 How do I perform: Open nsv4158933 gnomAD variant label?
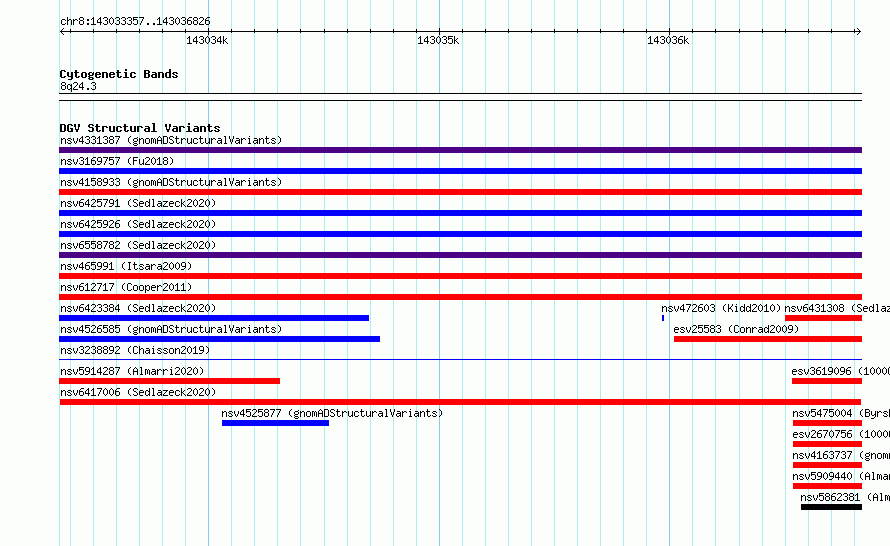click(171, 182)
